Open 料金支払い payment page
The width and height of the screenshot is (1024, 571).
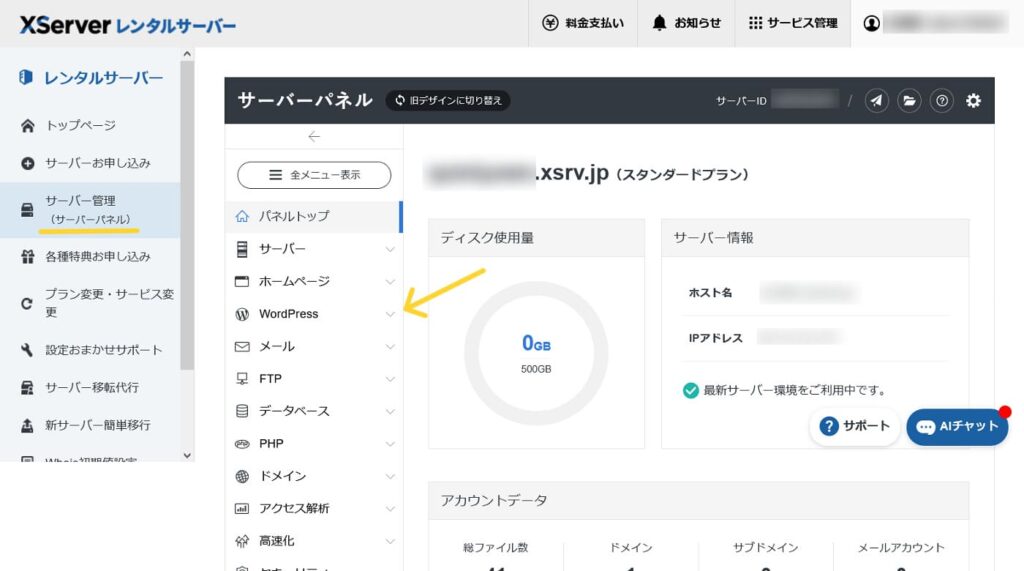tap(583, 23)
